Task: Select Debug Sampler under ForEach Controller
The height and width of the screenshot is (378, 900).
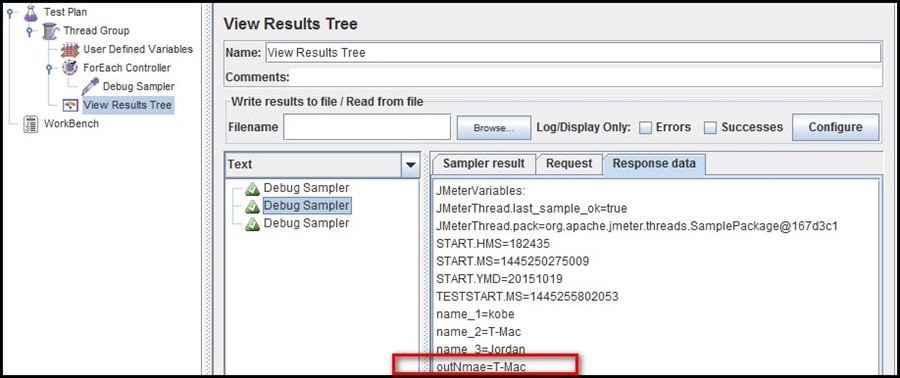Action: [139, 87]
